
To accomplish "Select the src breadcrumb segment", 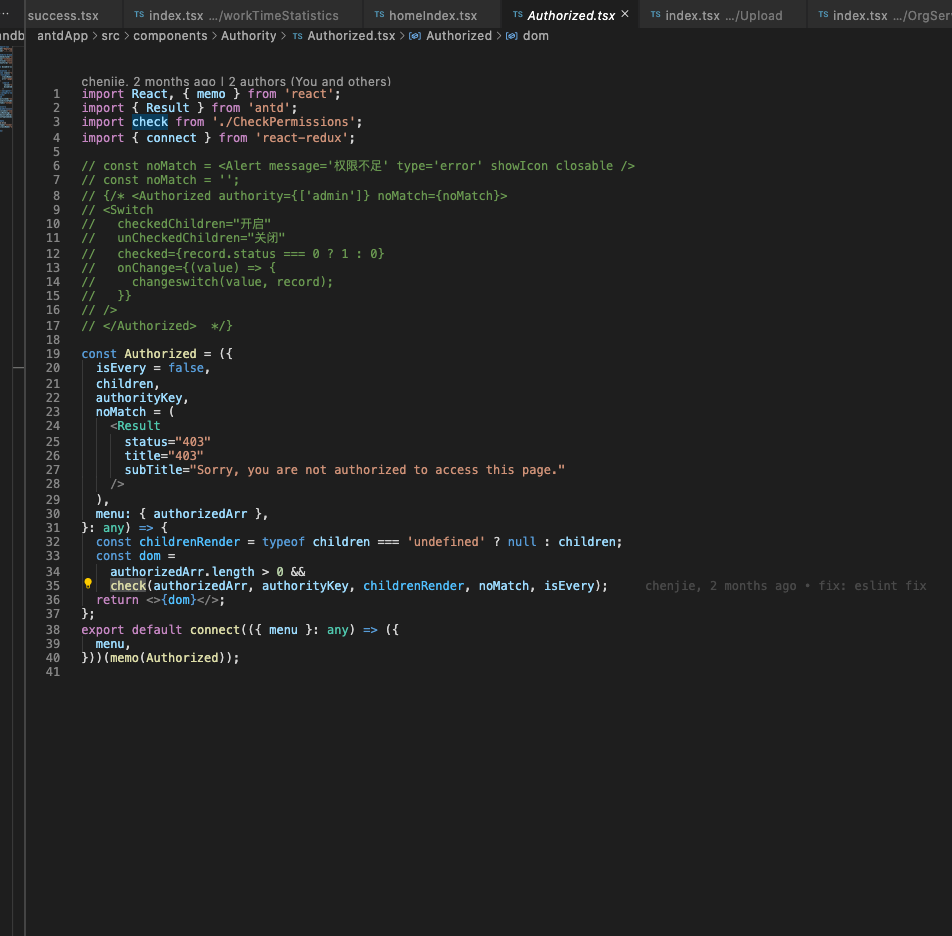I will [x=110, y=36].
